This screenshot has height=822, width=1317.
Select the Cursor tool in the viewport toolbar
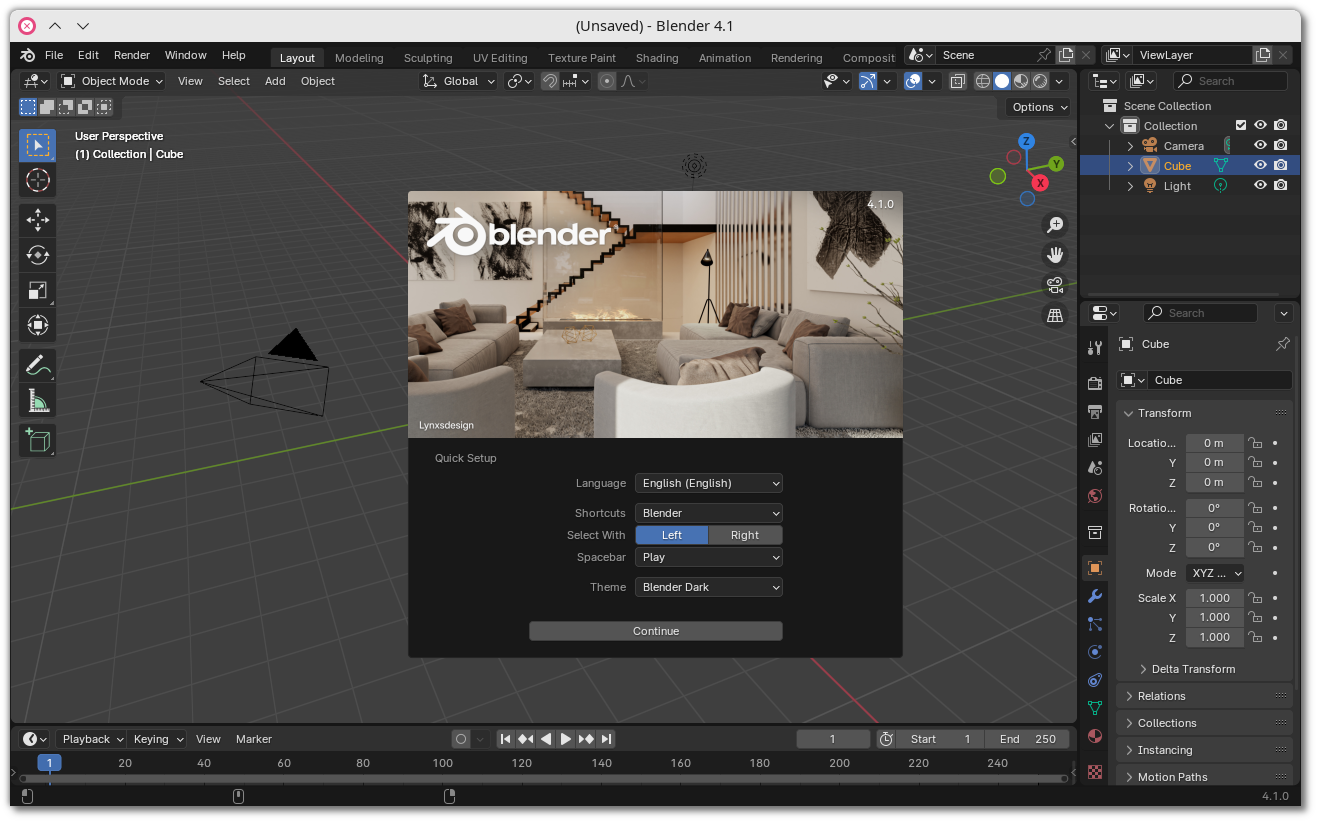37,180
